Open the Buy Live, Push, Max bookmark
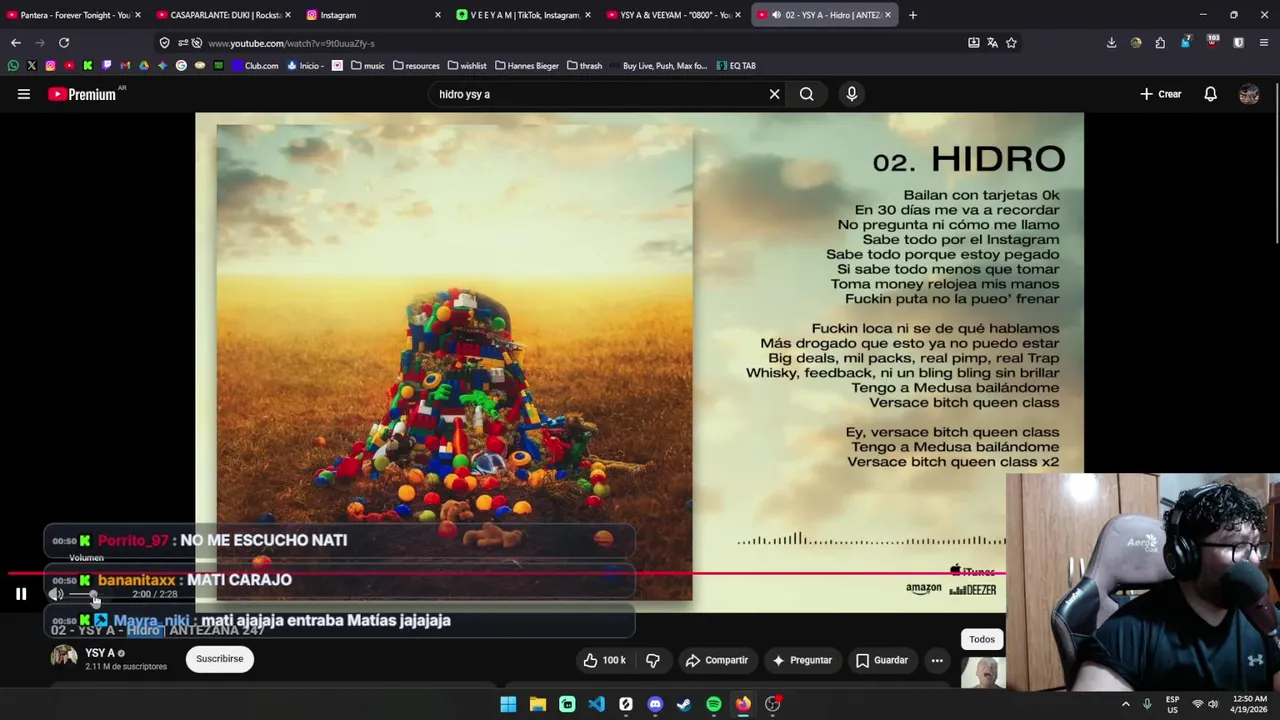Viewport: 1280px width, 720px height. click(x=658, y=66)
